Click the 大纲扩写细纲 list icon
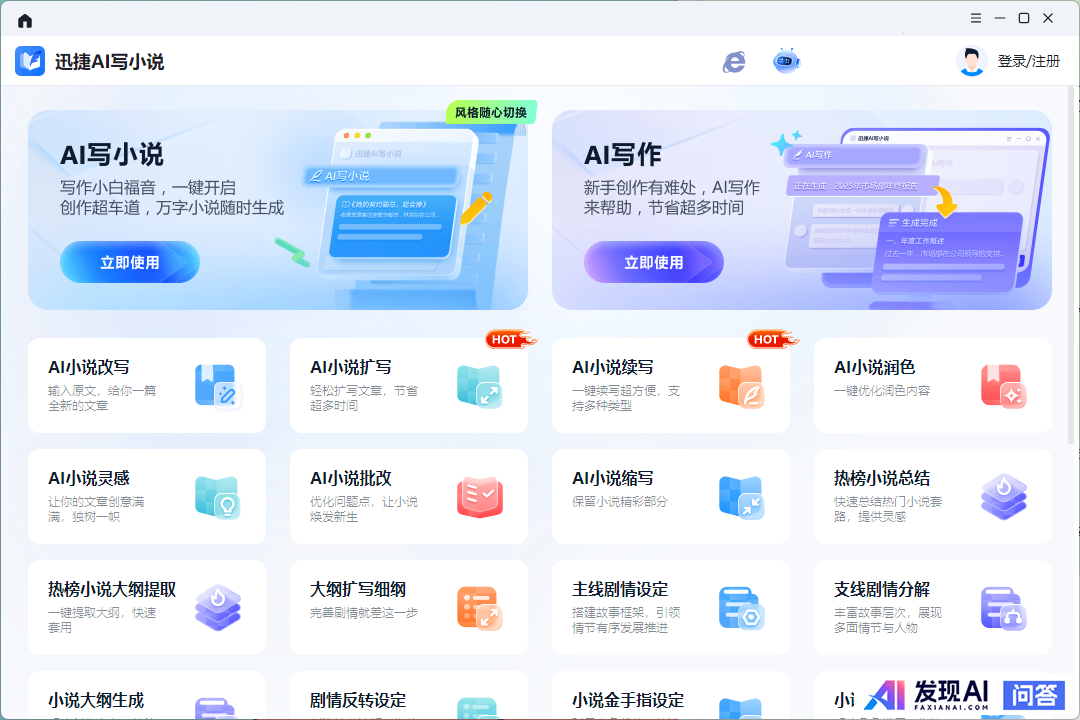The width and height of the screenshot is (1080, 720). (x=479, y=608)
